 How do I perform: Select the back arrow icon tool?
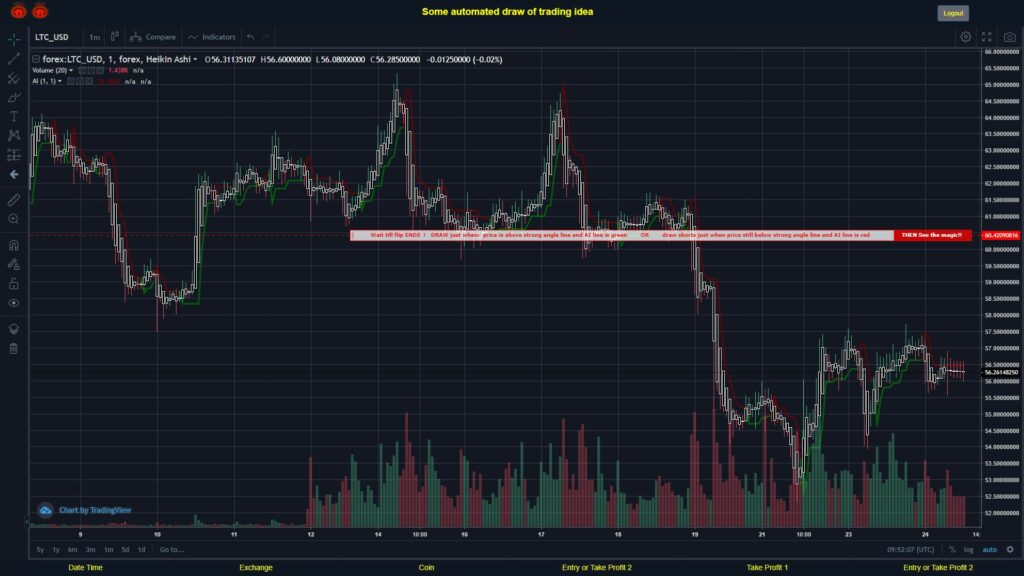tap(14, 174)
